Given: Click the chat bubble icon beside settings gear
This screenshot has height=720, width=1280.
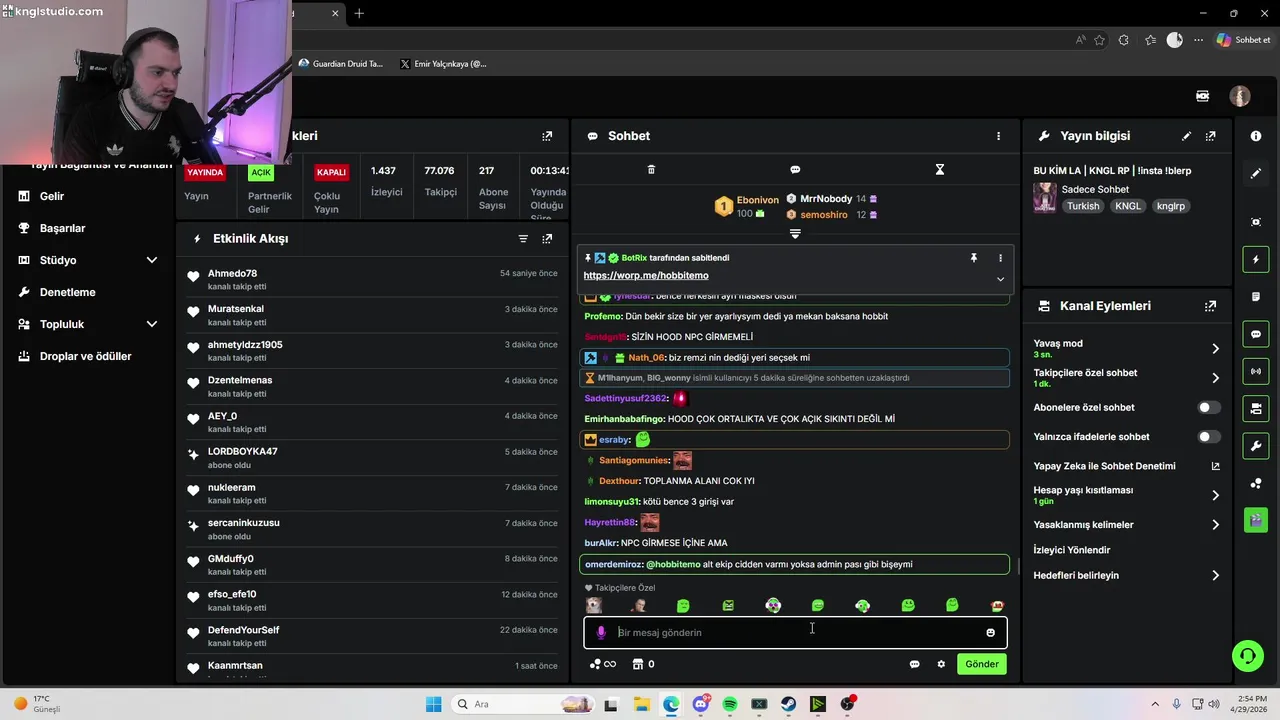Looking at the screenshot, I should click(914, 664).
